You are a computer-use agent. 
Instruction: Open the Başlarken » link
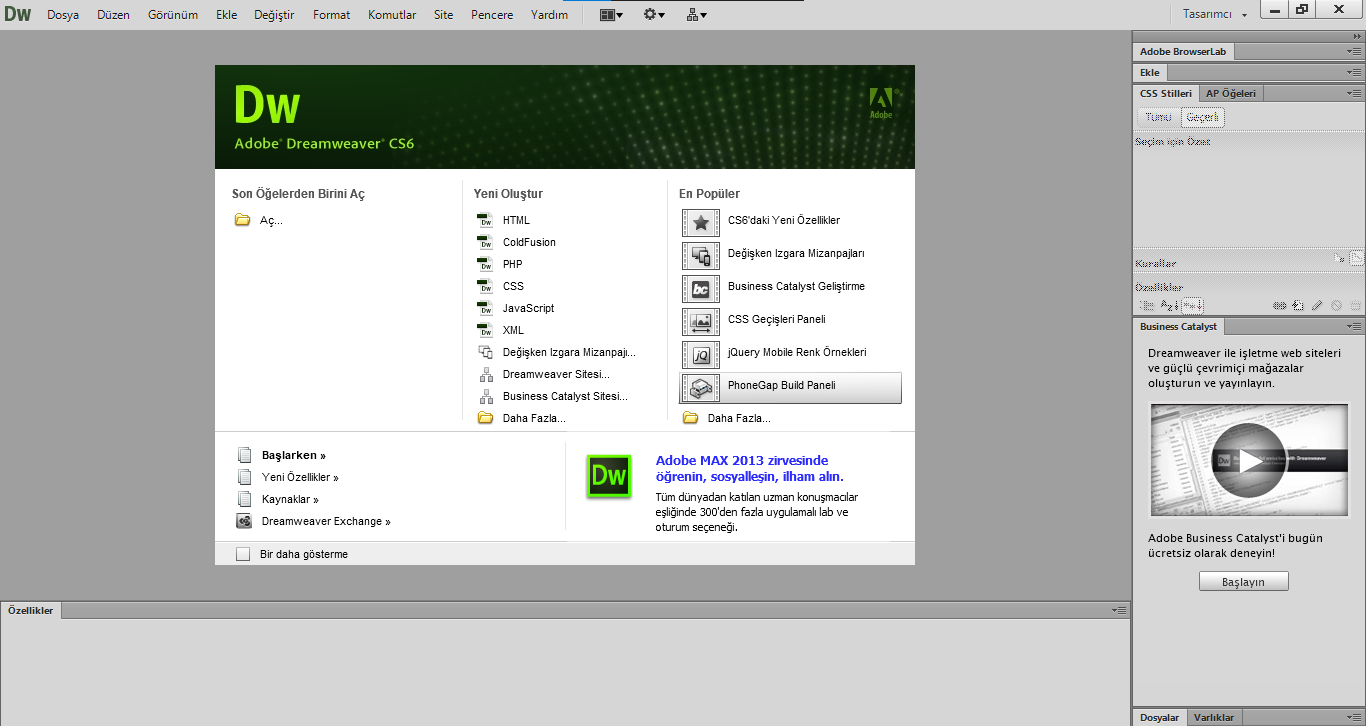(294, 455)
